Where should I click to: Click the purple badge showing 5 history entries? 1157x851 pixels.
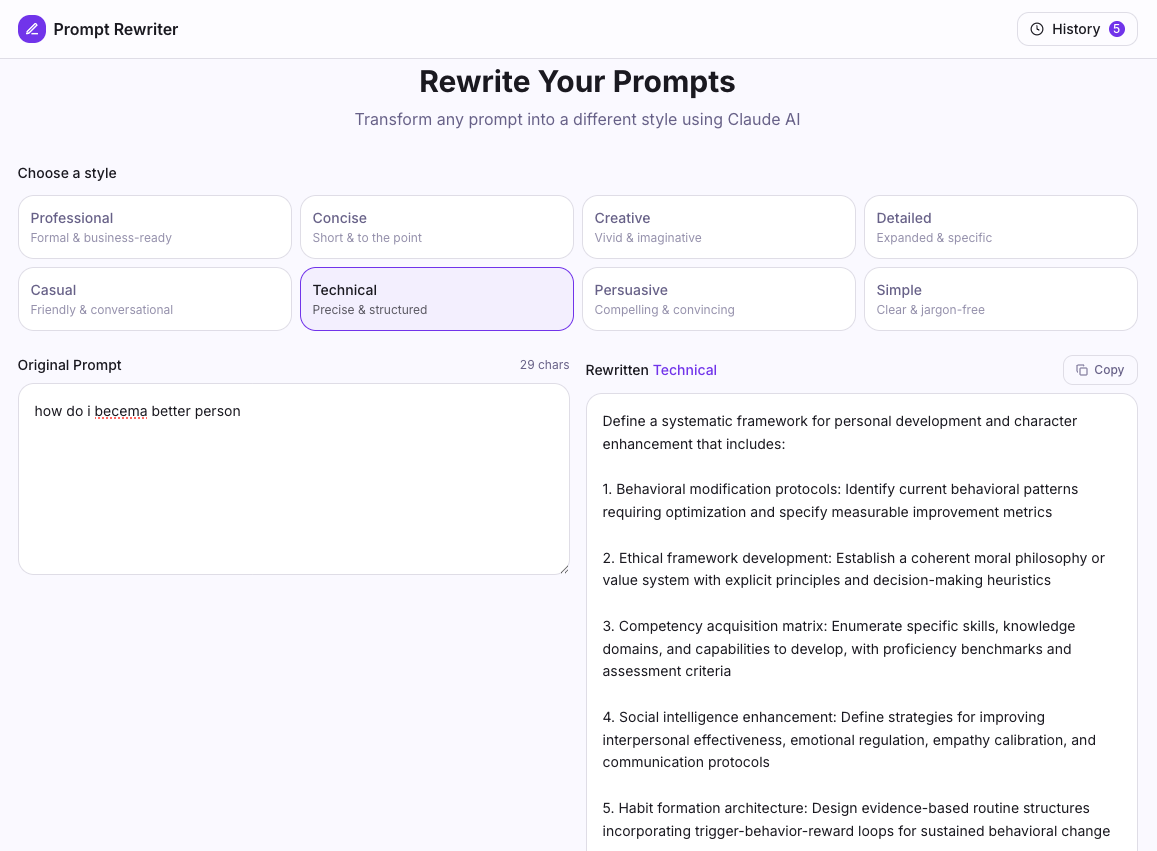point(1117,29)
